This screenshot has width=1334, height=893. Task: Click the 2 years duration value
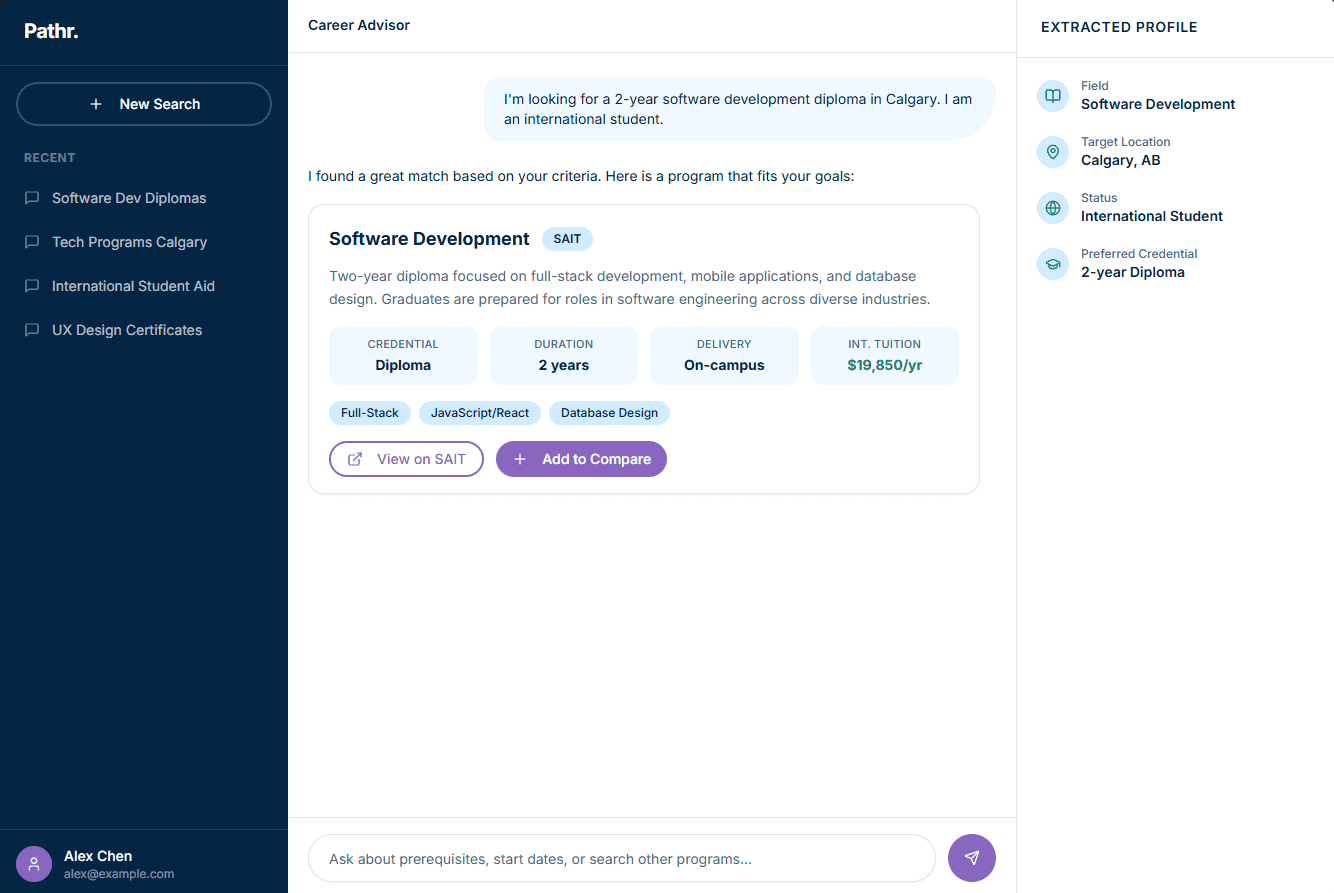[564, 365]
